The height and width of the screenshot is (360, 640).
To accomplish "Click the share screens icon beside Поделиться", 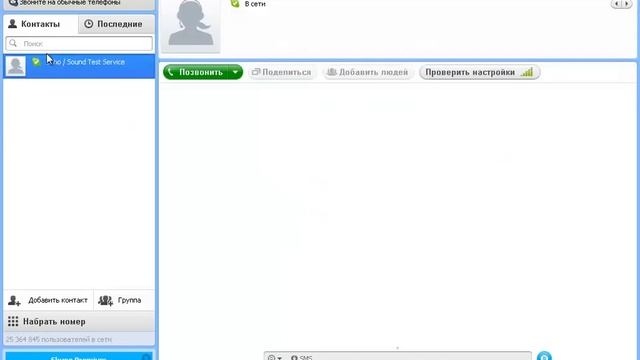I will pyautogui.click(x=256, y=72).
